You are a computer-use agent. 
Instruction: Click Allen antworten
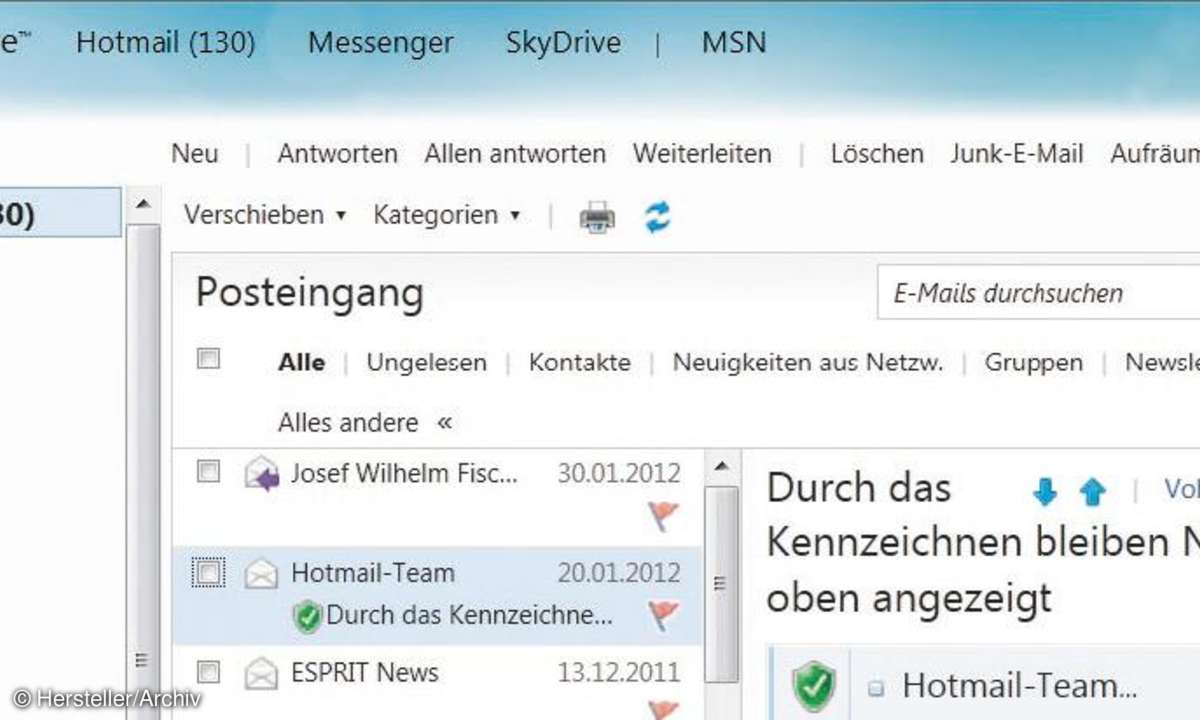[515, 154]
